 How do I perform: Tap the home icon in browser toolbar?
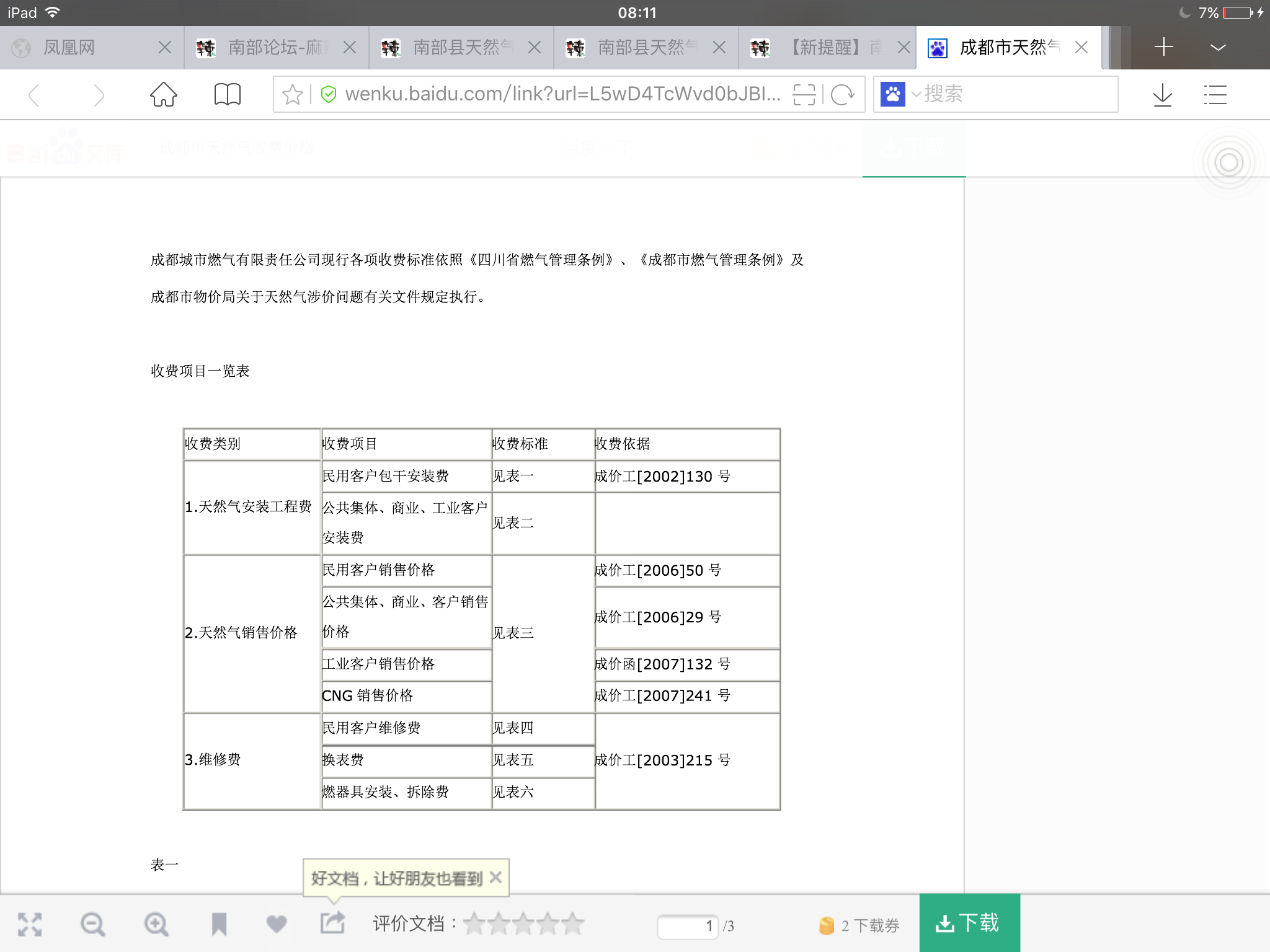pyautogui.click(x=164, y=95)
